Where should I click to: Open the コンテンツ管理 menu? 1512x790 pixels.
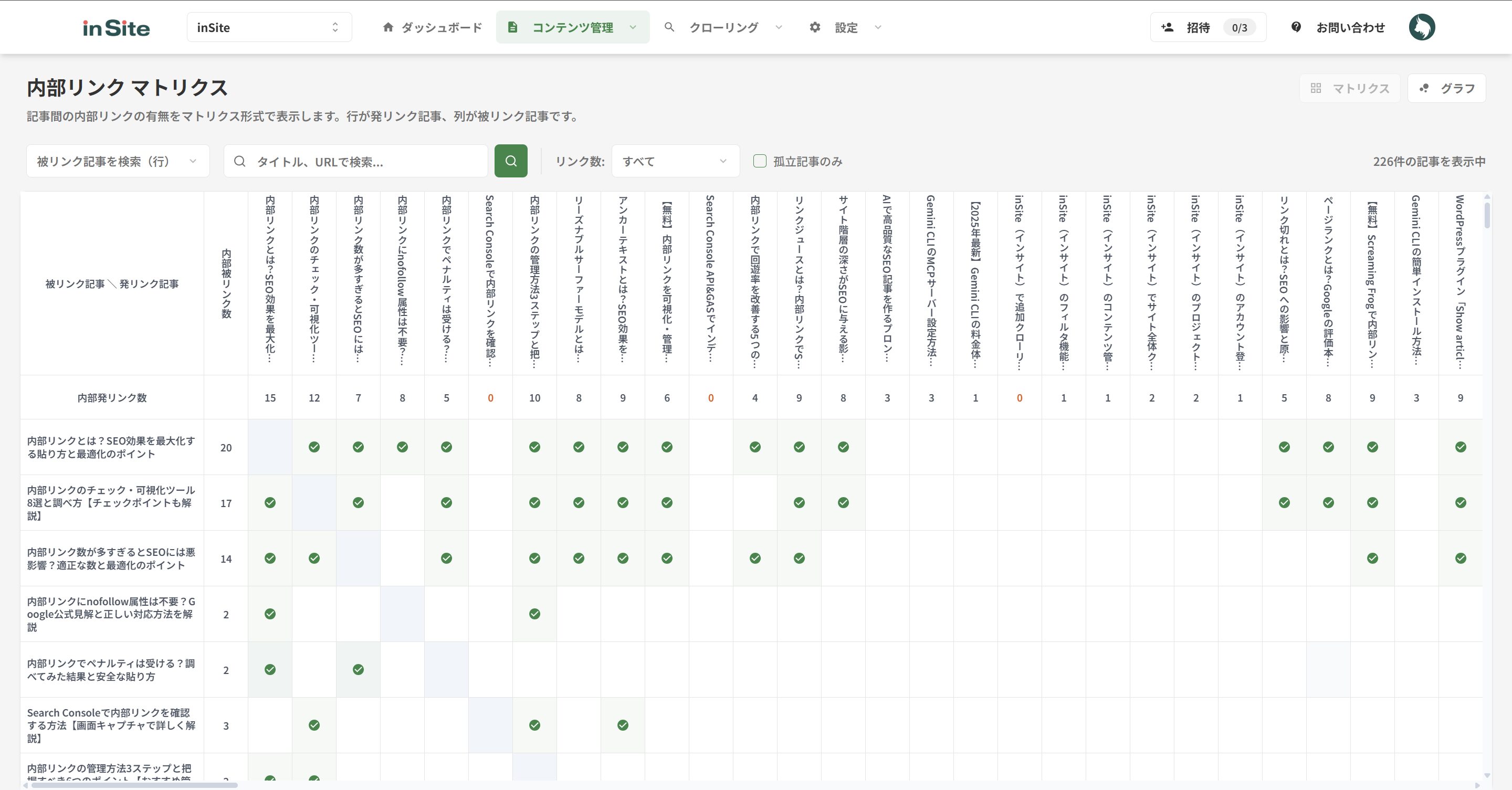(x=572, y=27)
